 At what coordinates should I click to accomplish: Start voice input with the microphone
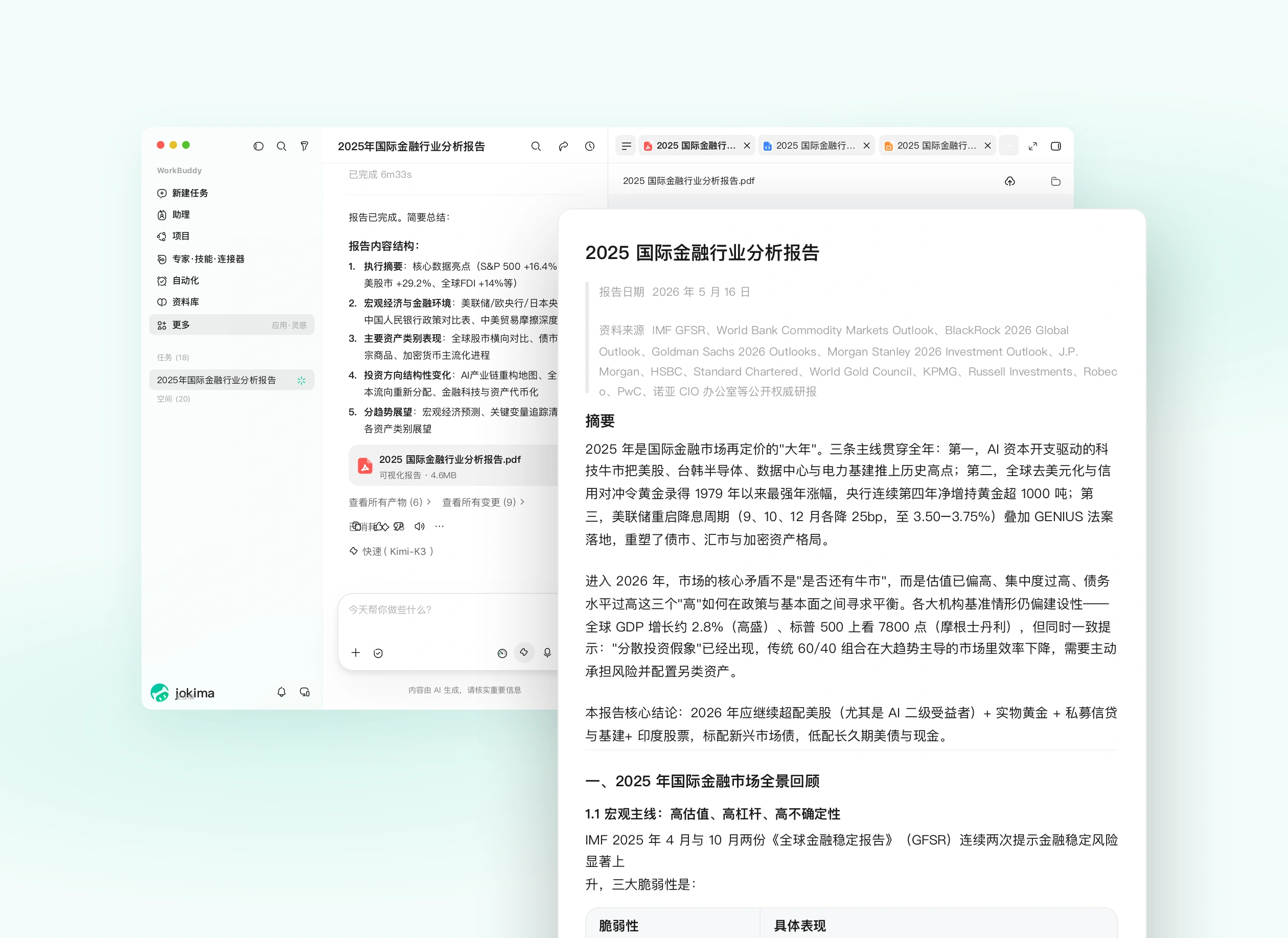pyautogui.click(x=547, y=653)
